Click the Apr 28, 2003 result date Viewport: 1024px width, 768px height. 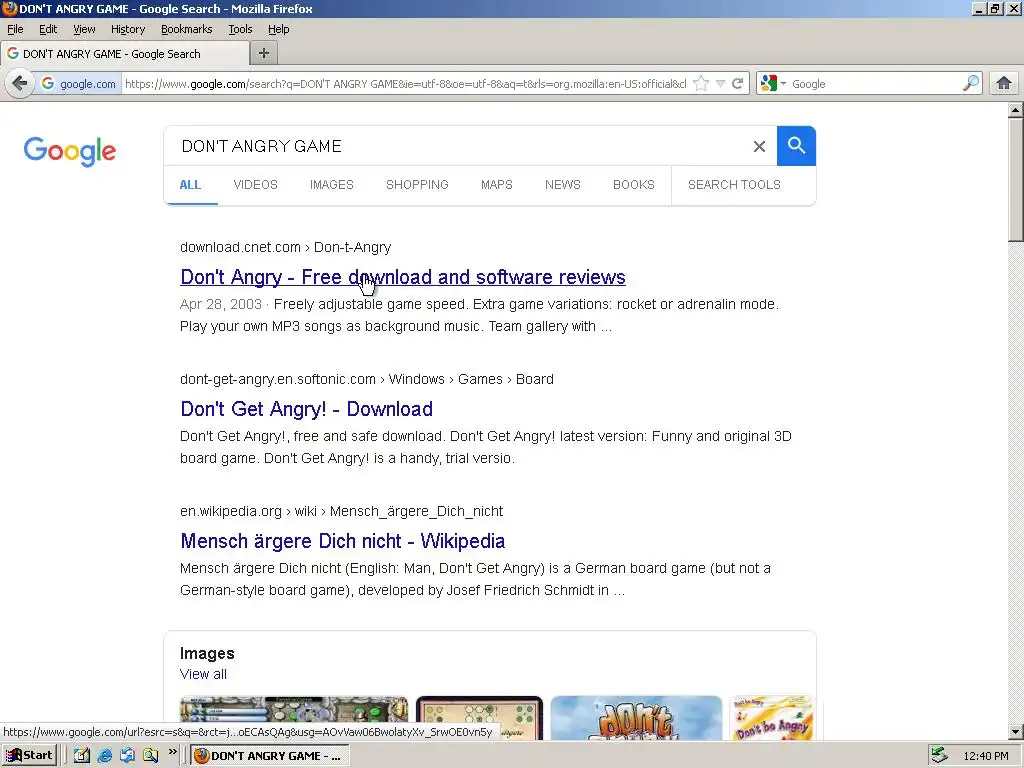click(x=221, y=304)
